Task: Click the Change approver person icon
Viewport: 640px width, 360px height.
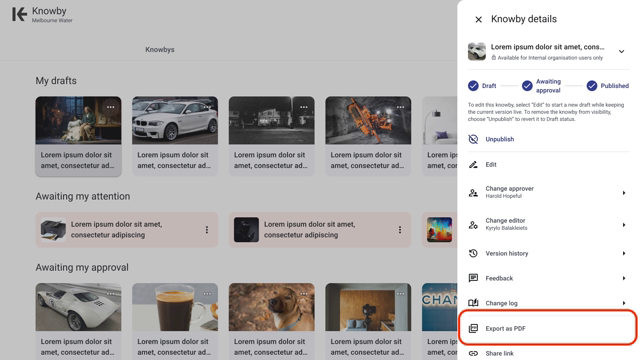Action: click(x=473, y=193)
